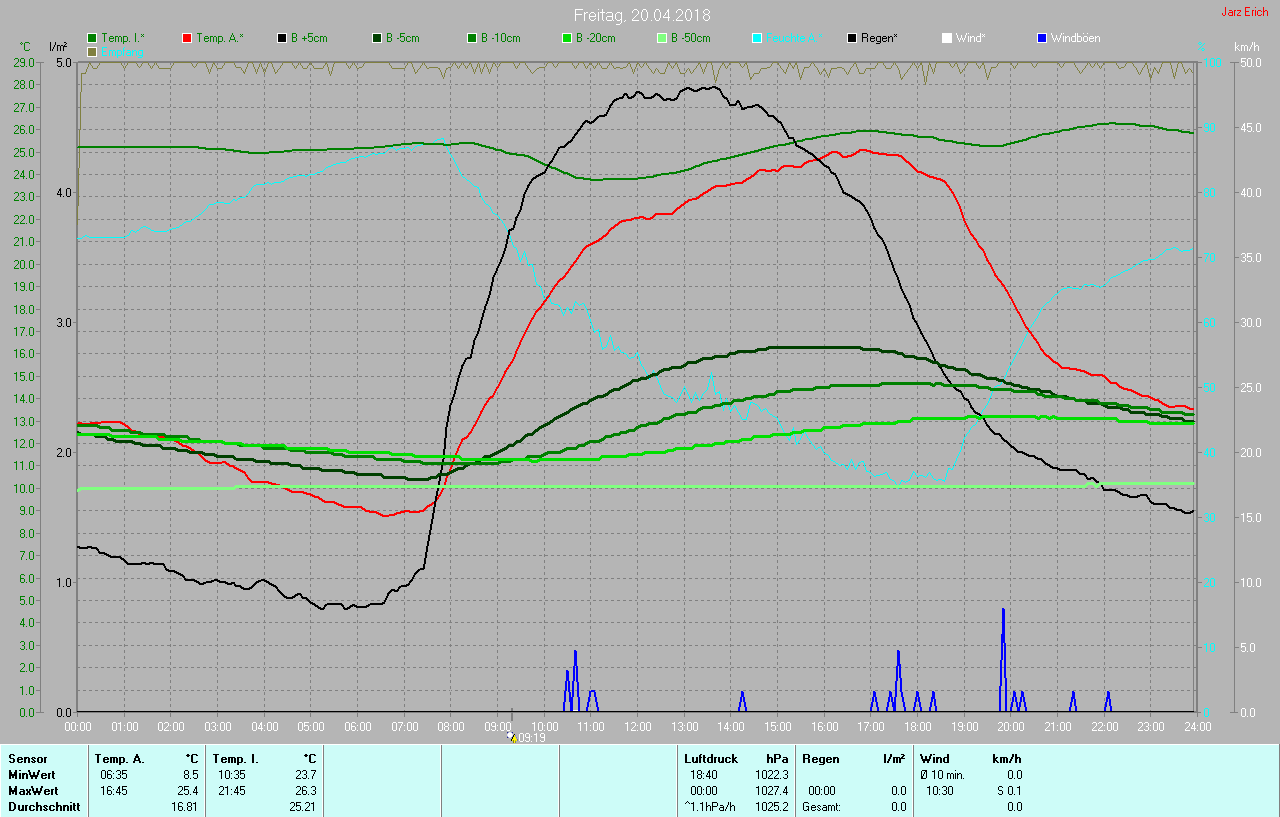The image size is (1280, 817).
Task: Click the white Wind* legend swatch
Action: point(946,38)
